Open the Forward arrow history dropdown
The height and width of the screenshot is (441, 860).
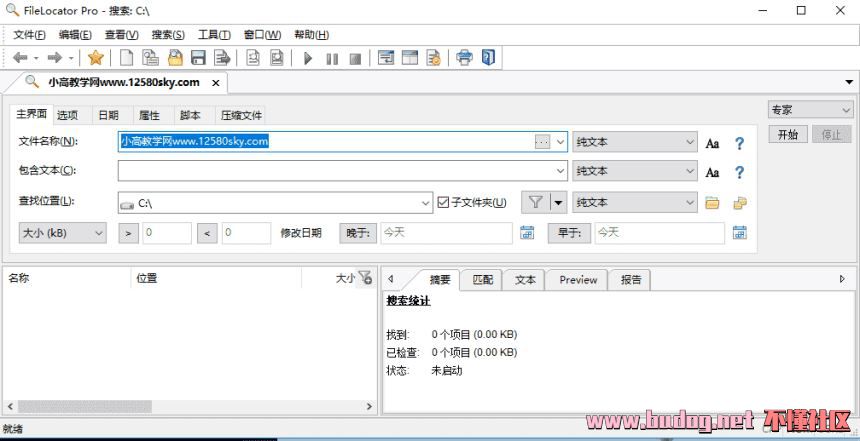(71, 58)
